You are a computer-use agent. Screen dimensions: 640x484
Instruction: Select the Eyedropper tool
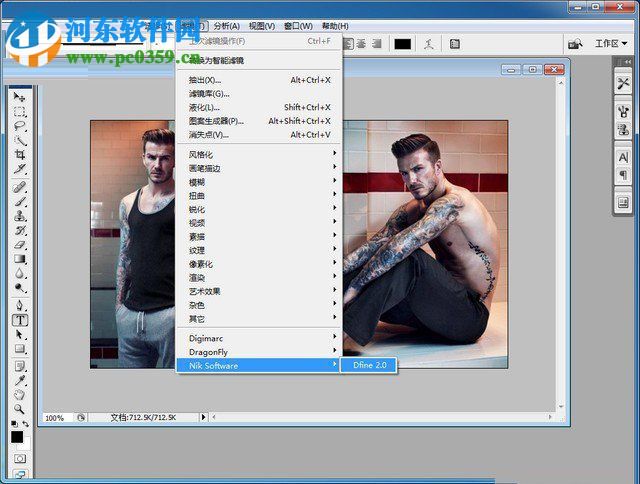[19, 380]
